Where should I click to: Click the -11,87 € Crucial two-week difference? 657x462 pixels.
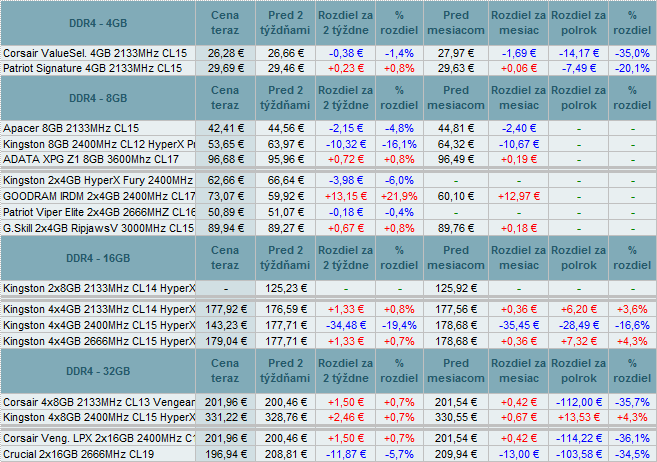pyautogui.click(x=346, y=454)
